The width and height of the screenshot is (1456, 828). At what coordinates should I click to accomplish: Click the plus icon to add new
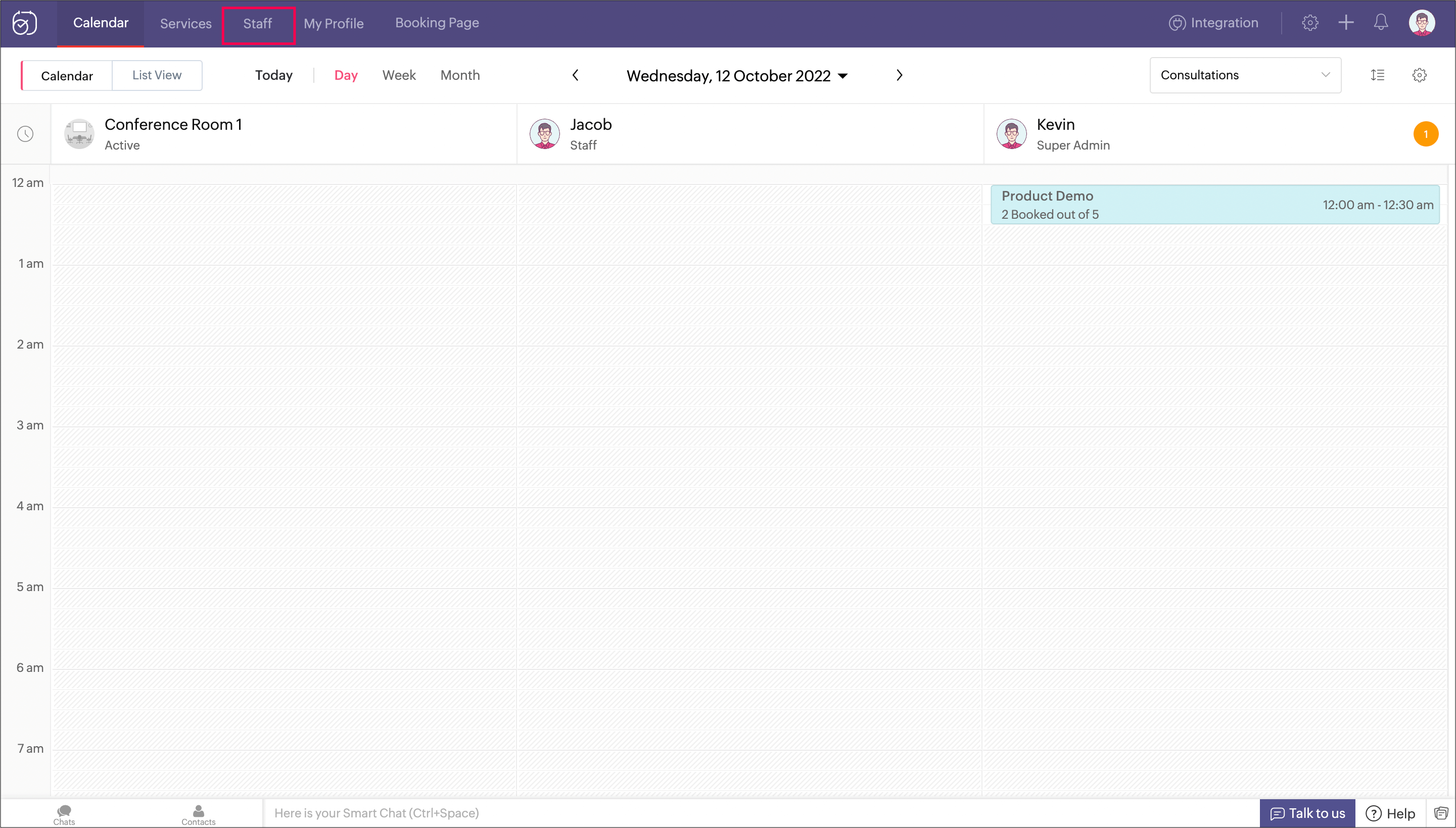tap(1346, 23)
